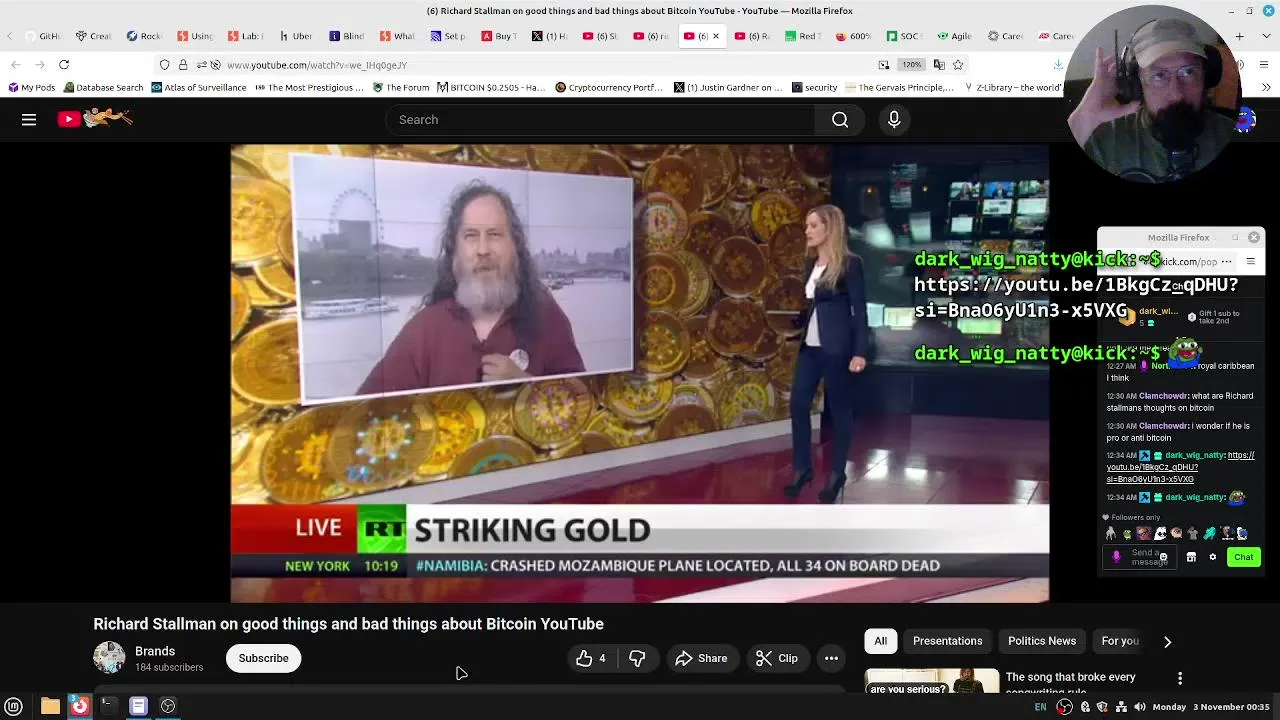This screenshot has height=720, width=1280.
Task: Open youtu.be link in Kick chat
Action: [1180, 467]
